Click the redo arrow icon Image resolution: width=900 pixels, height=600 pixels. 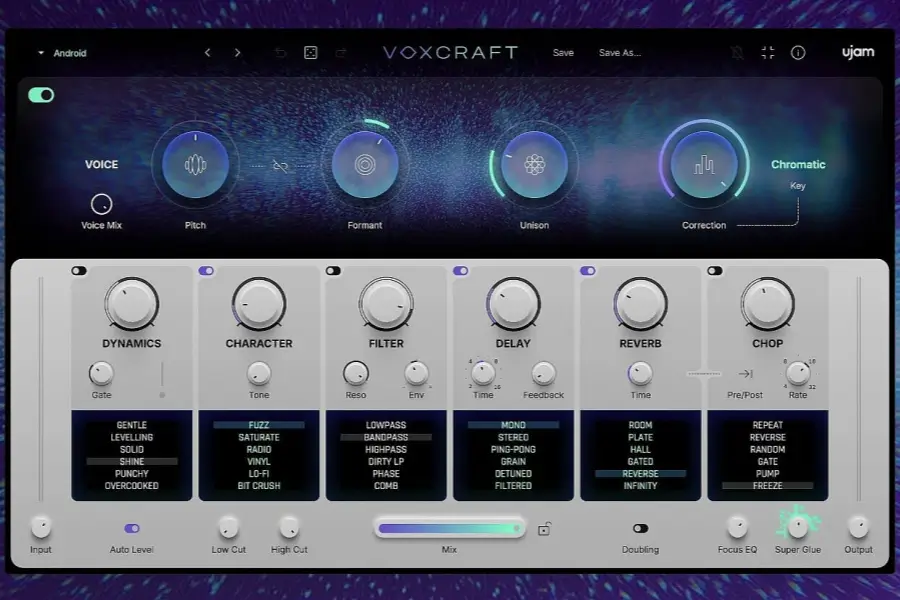point(340,52)
